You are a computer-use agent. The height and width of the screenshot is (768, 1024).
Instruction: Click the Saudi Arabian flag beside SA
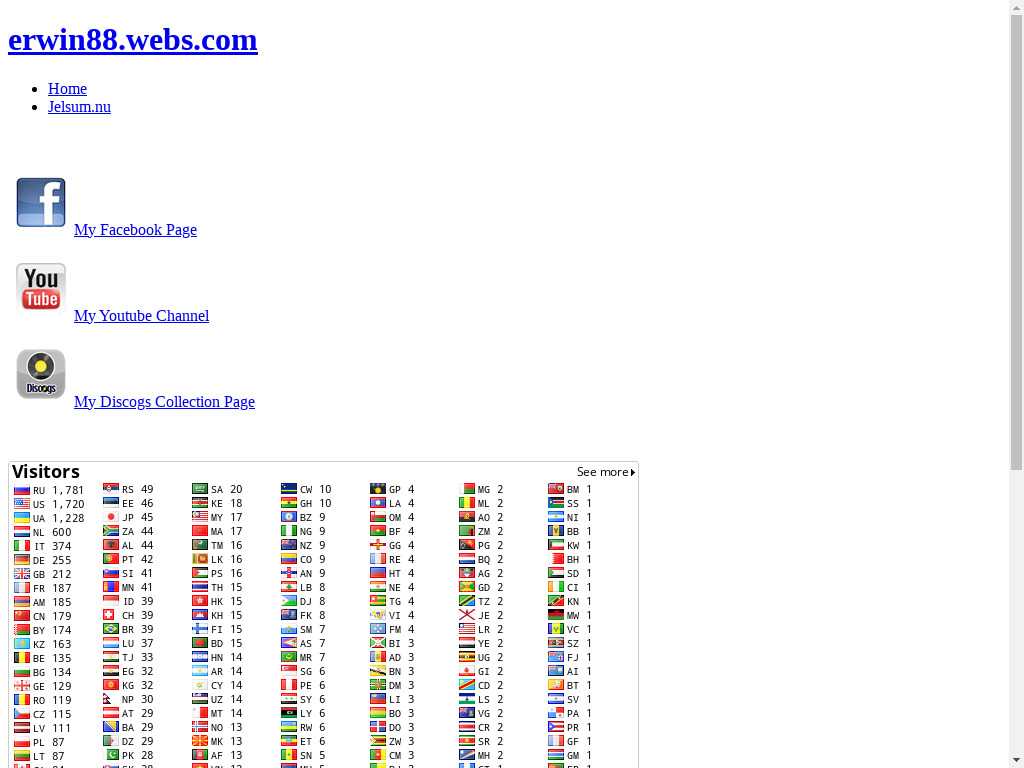coord(200,489)
